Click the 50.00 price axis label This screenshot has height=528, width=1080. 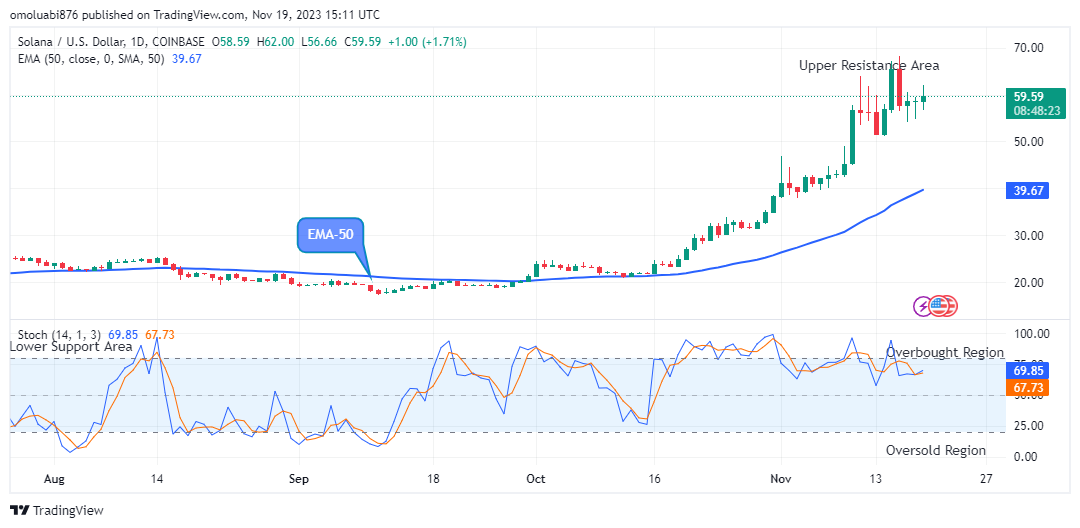click(x=1027, y=141)
